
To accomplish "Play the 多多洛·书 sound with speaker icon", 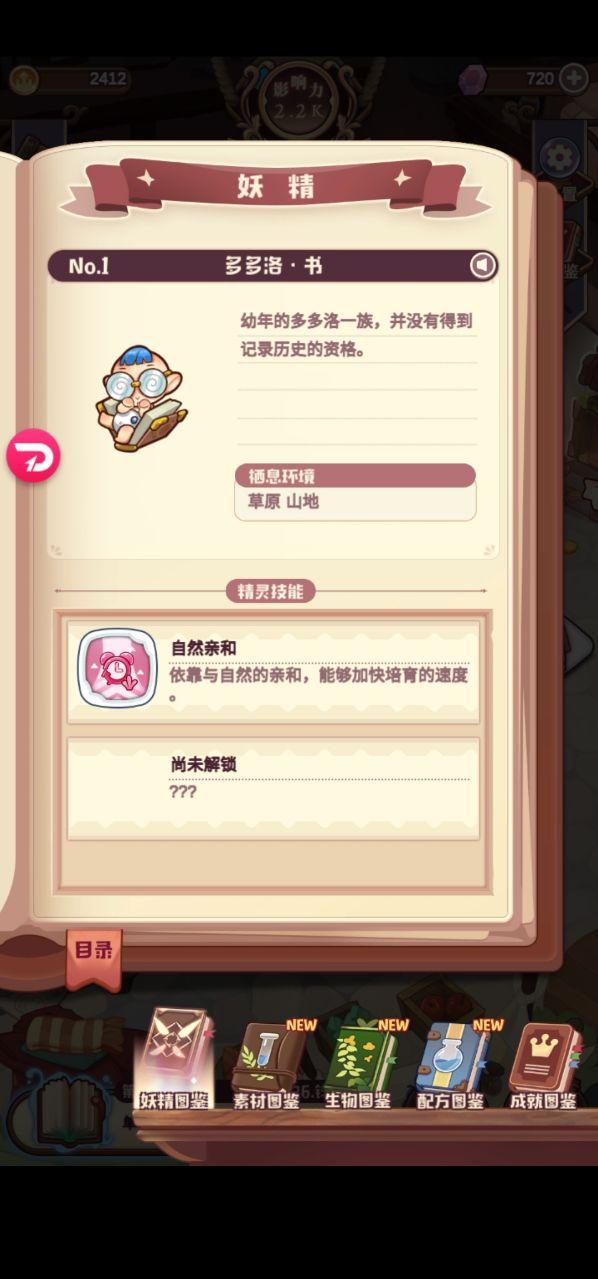I will [x=483, y=265].
